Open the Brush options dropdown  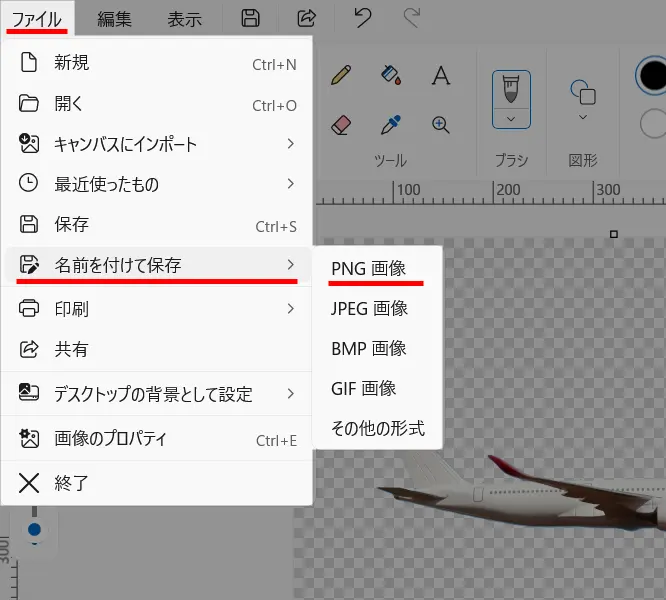[511, 119]
